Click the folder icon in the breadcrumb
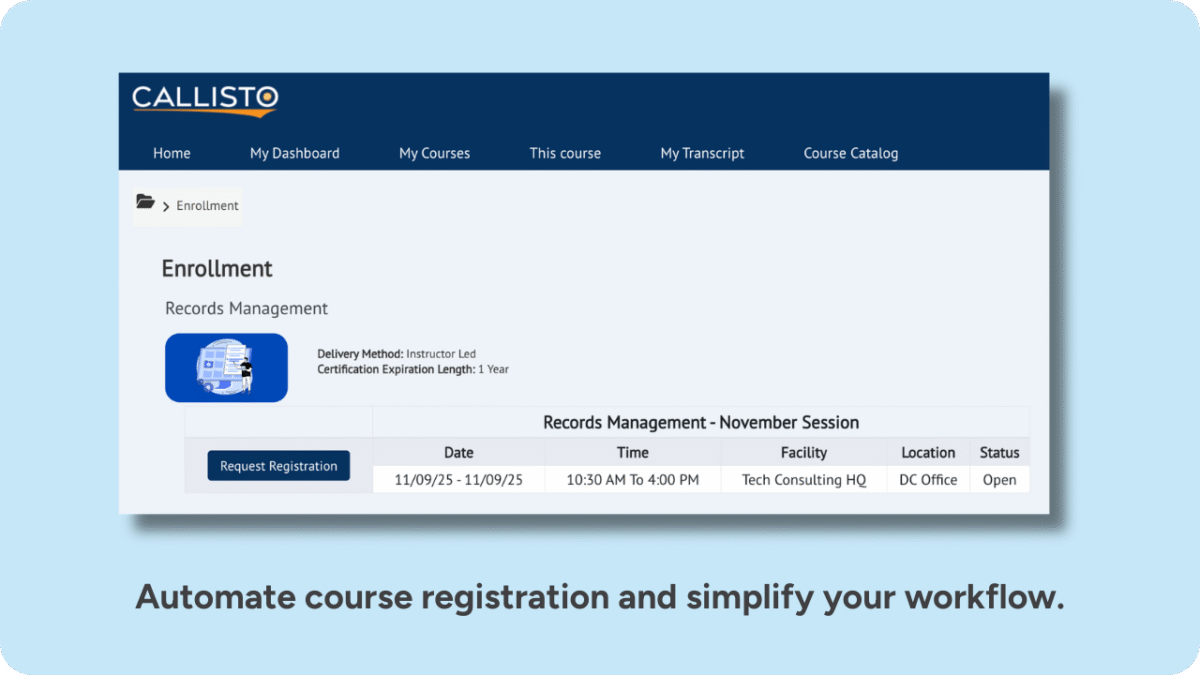The image size is (1200, 675). coord(145,203)
